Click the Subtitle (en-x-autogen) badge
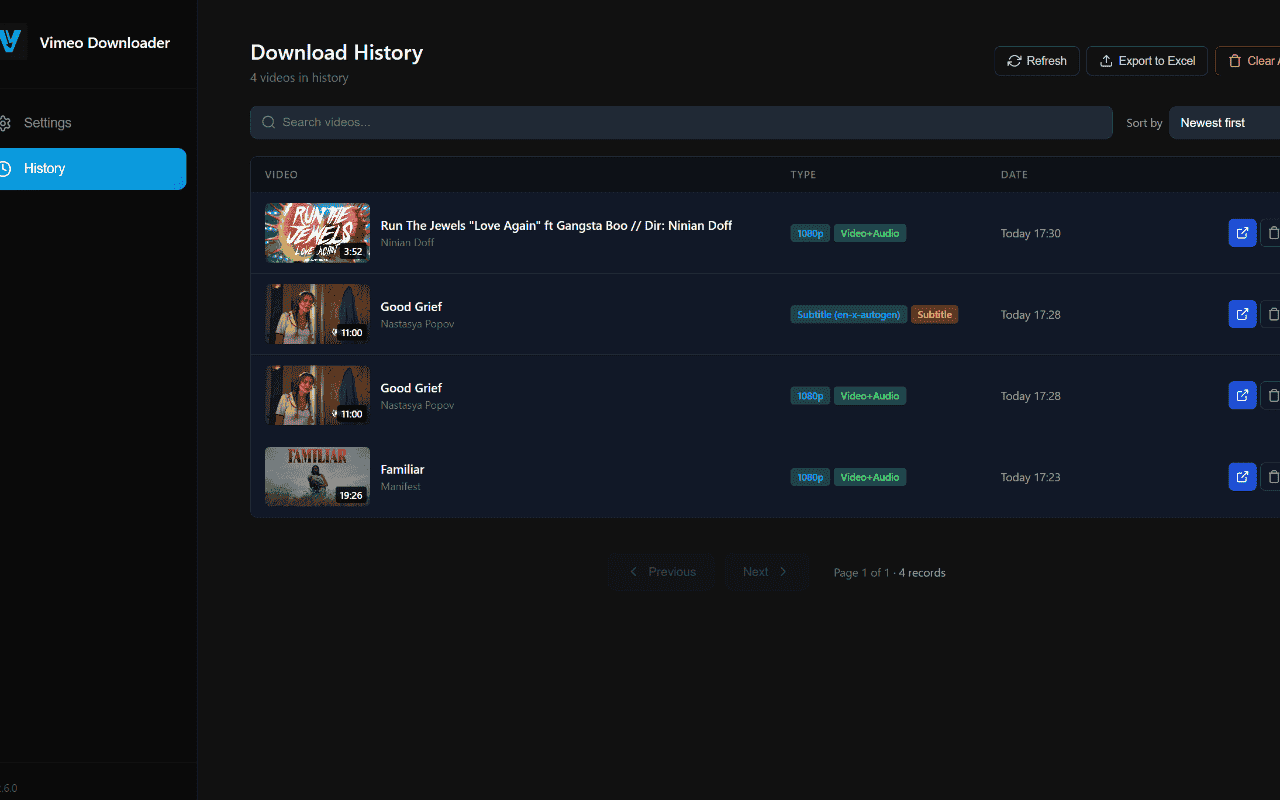 click(x=848, y=315)
